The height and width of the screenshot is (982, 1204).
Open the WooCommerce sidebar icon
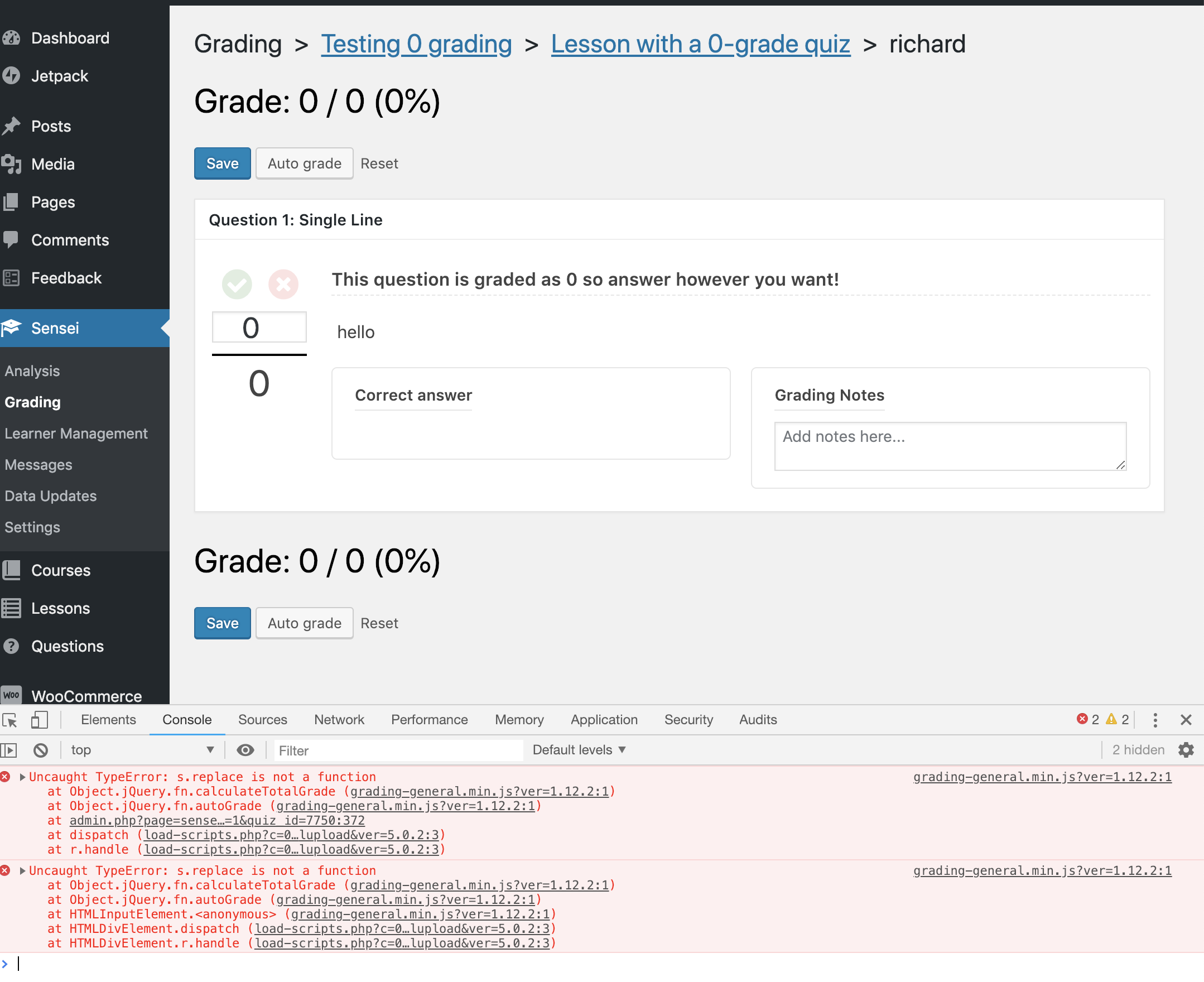pos(12,695)
